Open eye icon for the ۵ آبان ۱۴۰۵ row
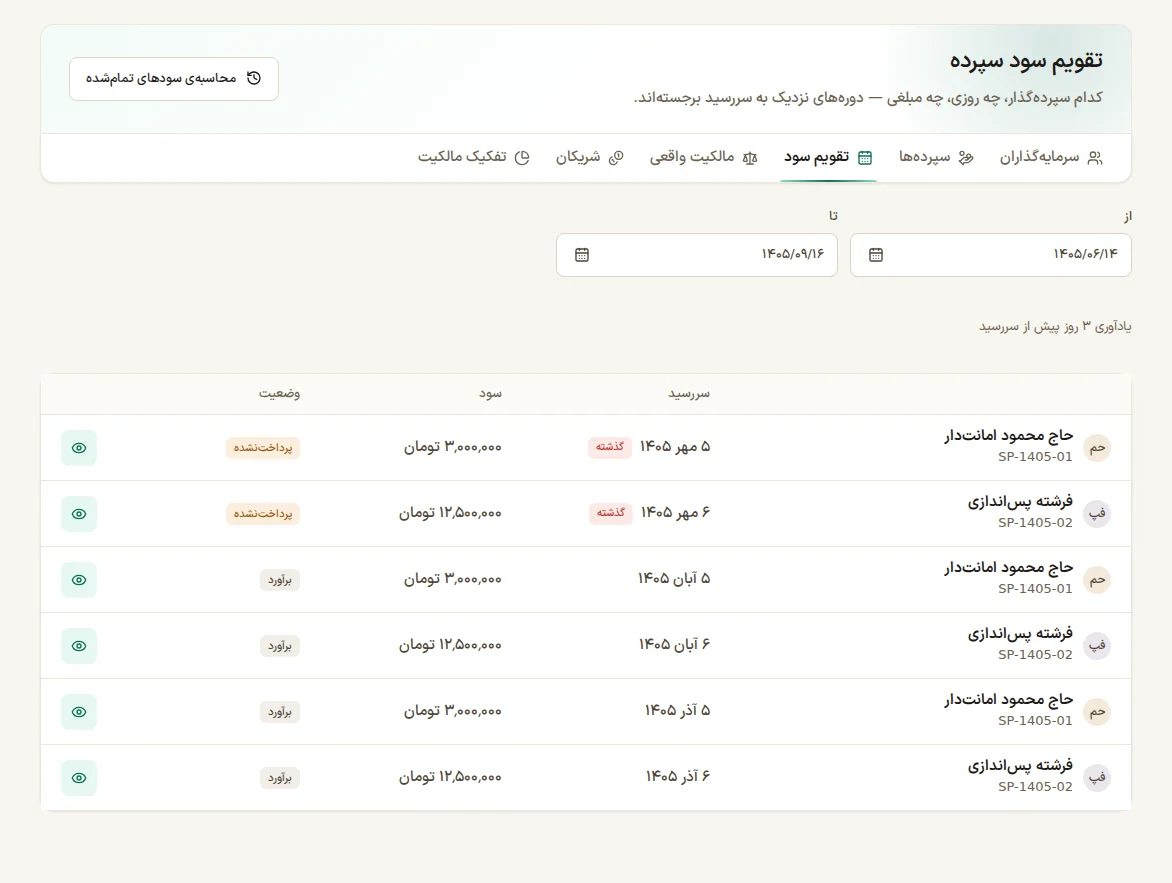 click(79, 579)
